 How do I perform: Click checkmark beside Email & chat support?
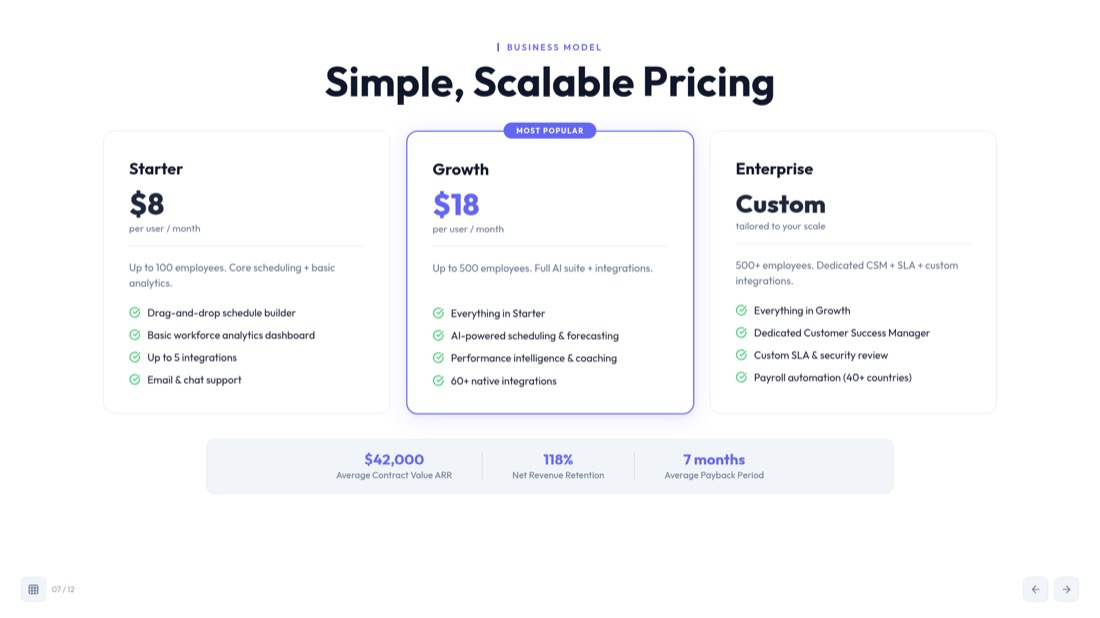(x=135, y=379)
